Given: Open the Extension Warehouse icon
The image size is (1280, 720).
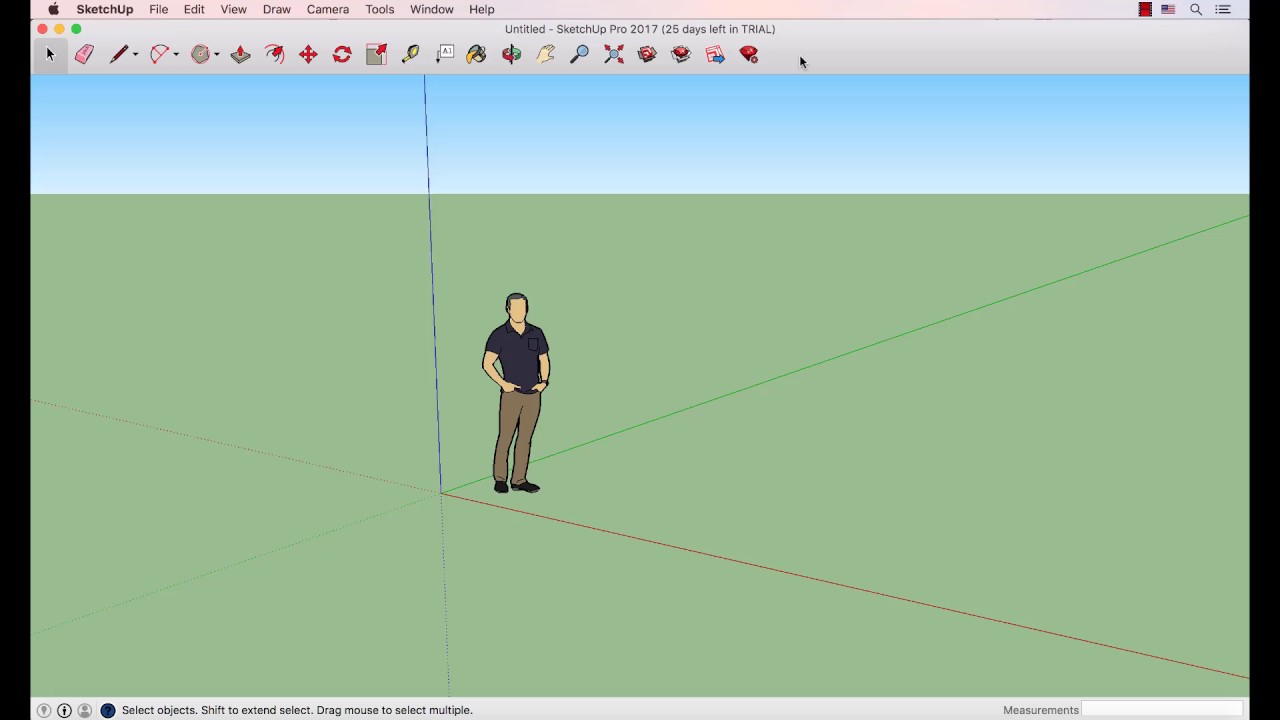Looking at the screenshot, I should pos(681,55).
